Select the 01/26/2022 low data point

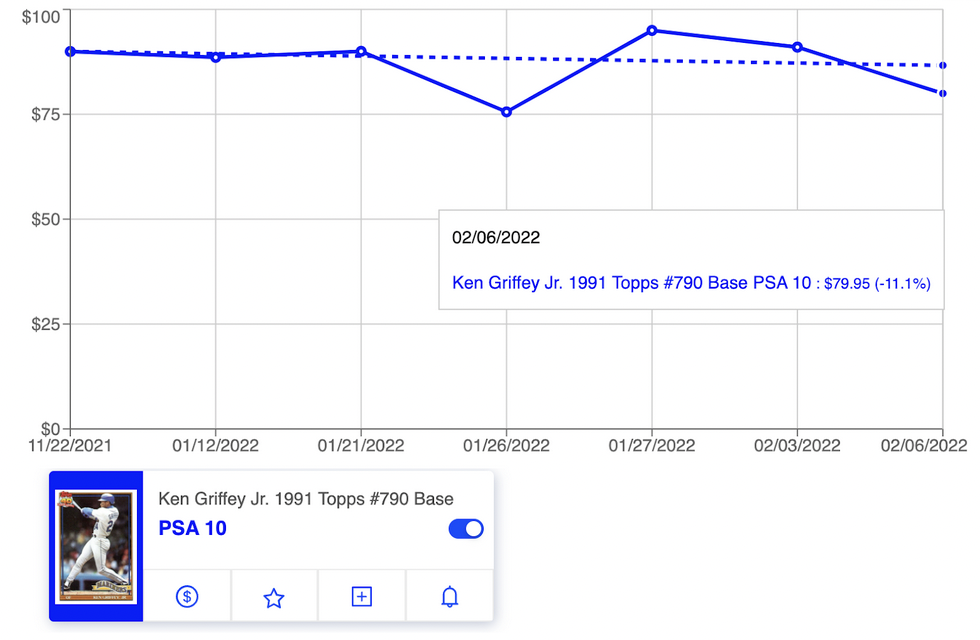[507, 112]
